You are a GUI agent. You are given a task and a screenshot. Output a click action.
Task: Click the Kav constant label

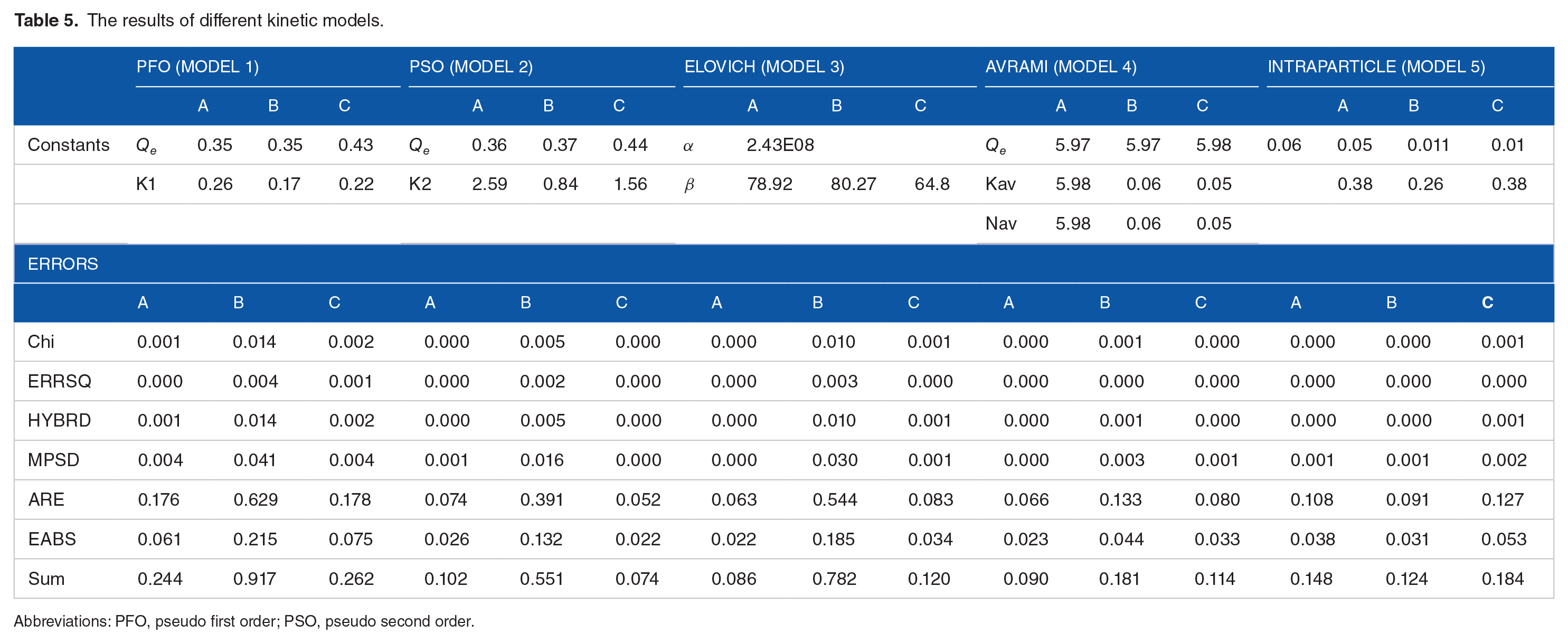[x=1000, y=184]
